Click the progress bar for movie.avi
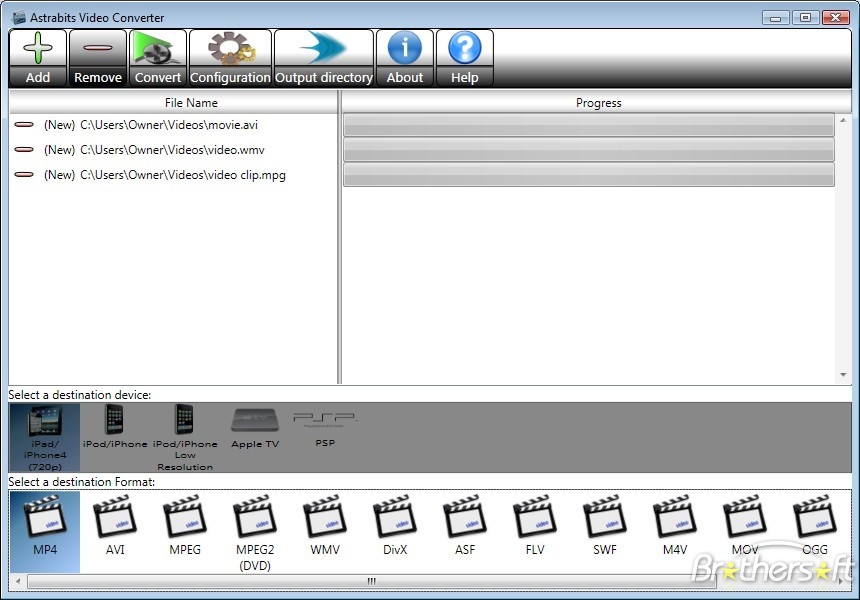860x600 pixels. coord(589,125)
